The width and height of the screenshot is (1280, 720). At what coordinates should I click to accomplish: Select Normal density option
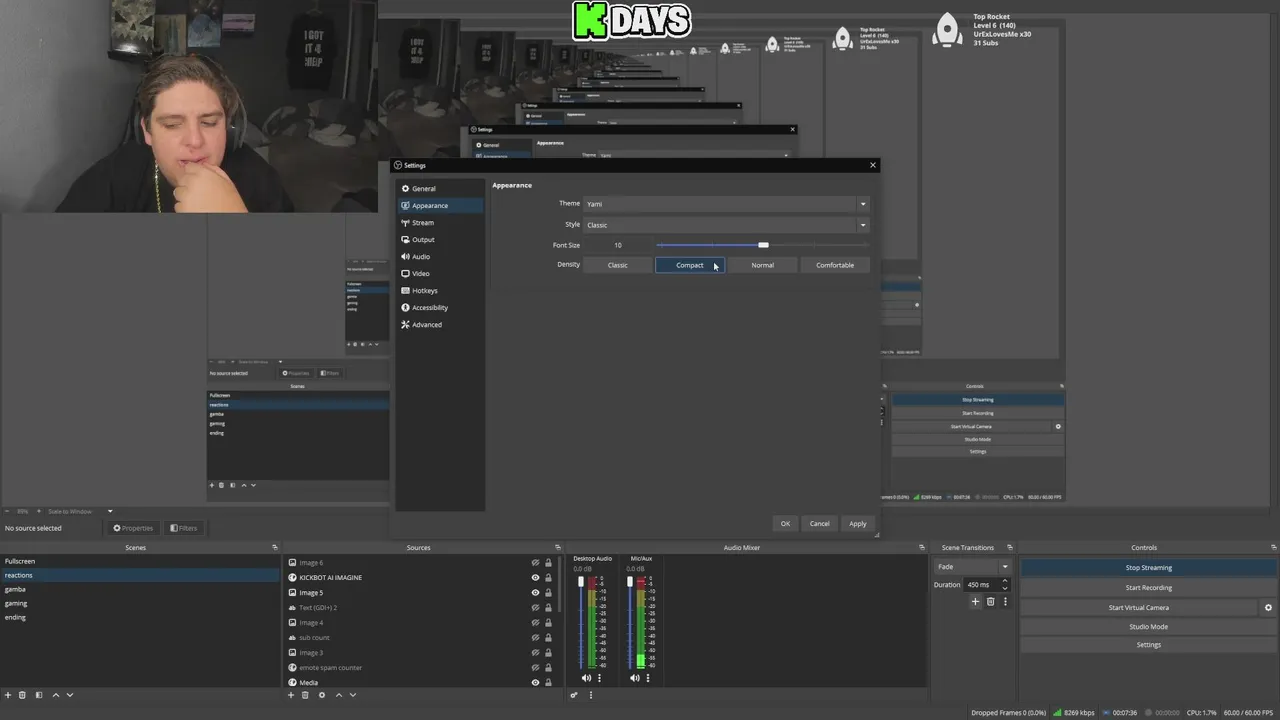pos(762,265)
